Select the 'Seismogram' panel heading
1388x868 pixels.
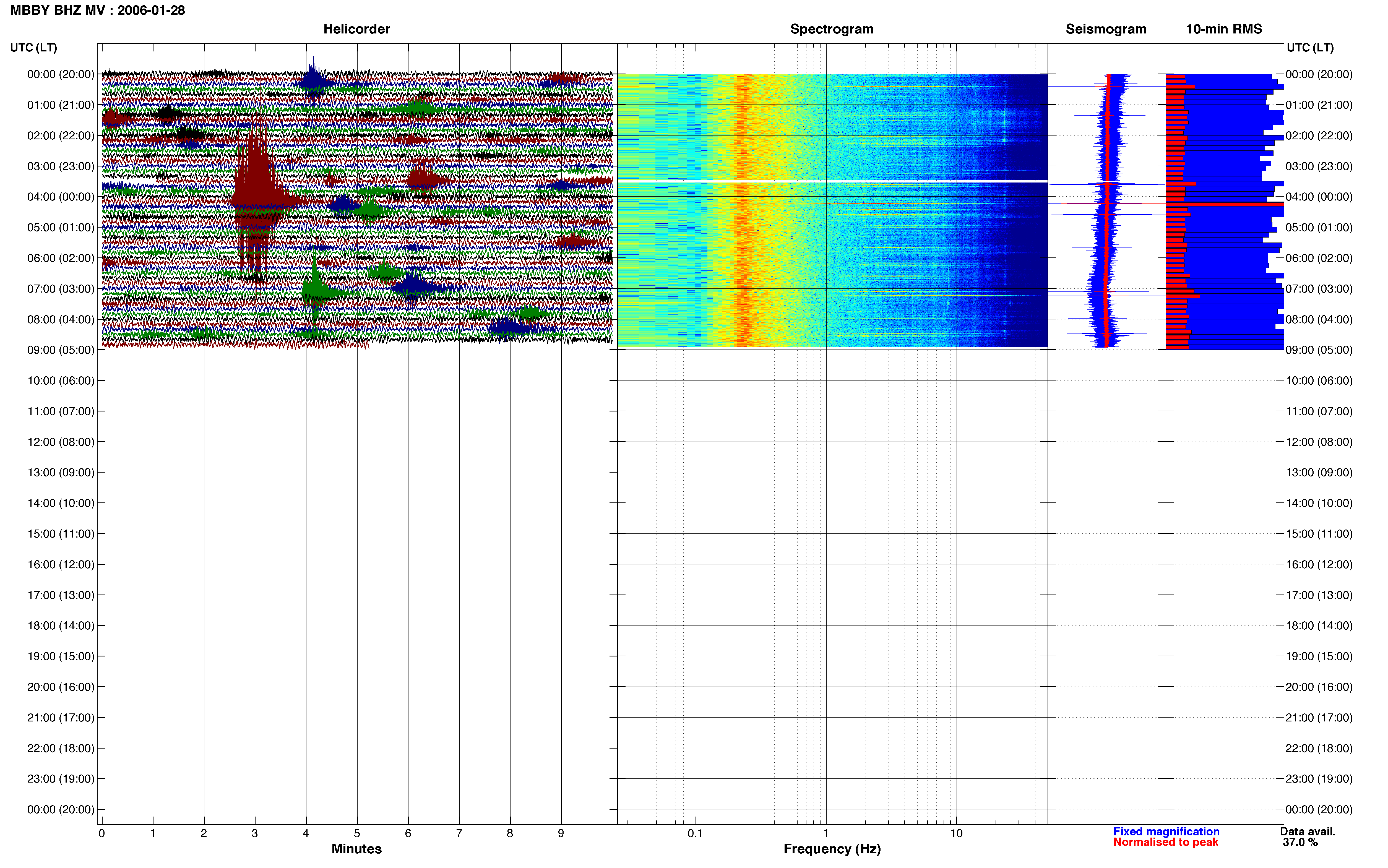click(x=1106, y=29)
